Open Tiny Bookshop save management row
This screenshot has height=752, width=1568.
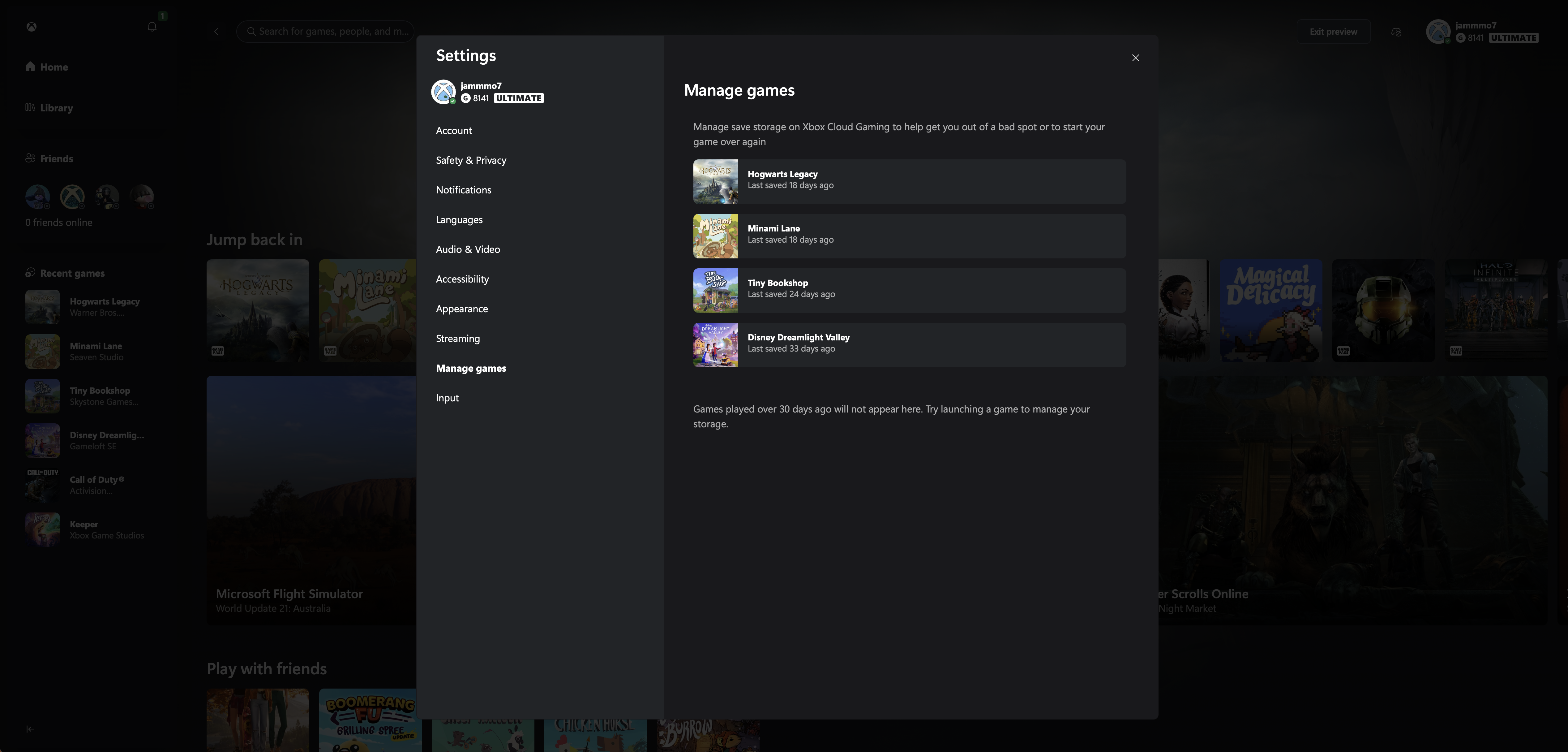[x=909, y=291]
